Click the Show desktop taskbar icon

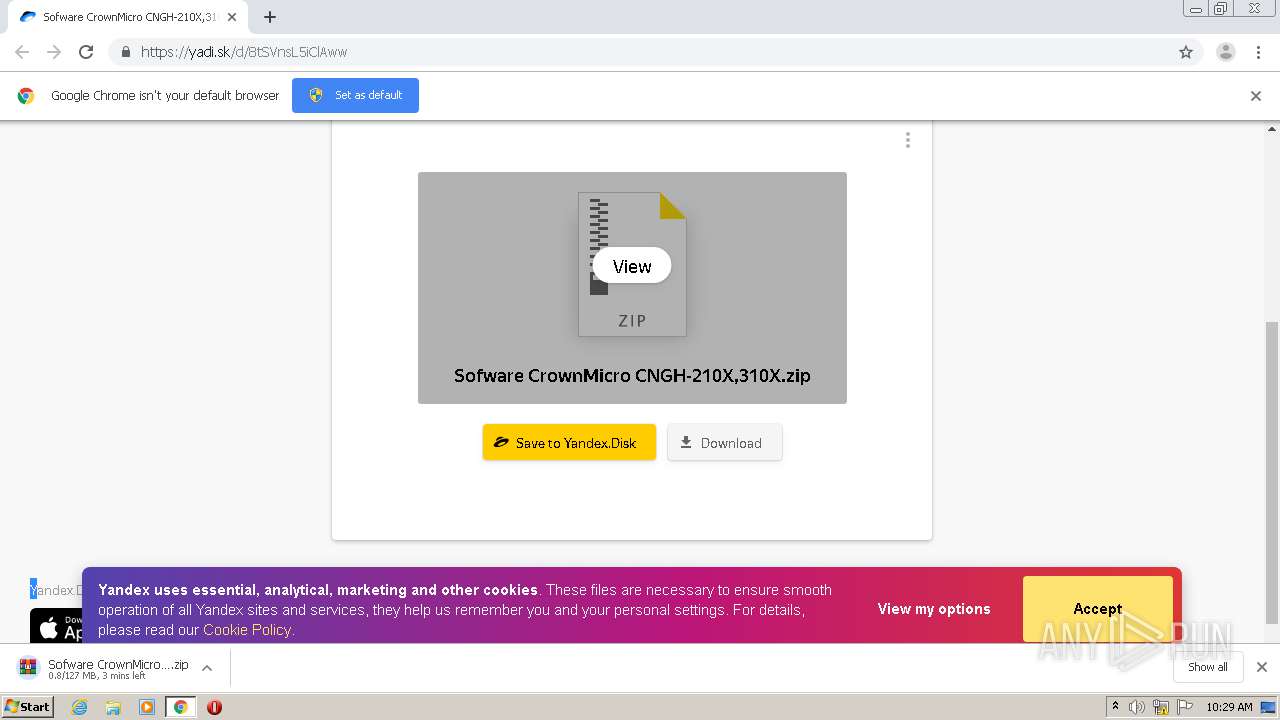pos(1269,707)
